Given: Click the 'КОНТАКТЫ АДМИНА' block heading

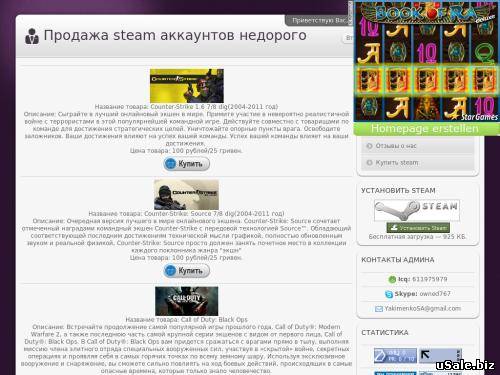Looking at the screenshot, I should (x=398, y=260).
